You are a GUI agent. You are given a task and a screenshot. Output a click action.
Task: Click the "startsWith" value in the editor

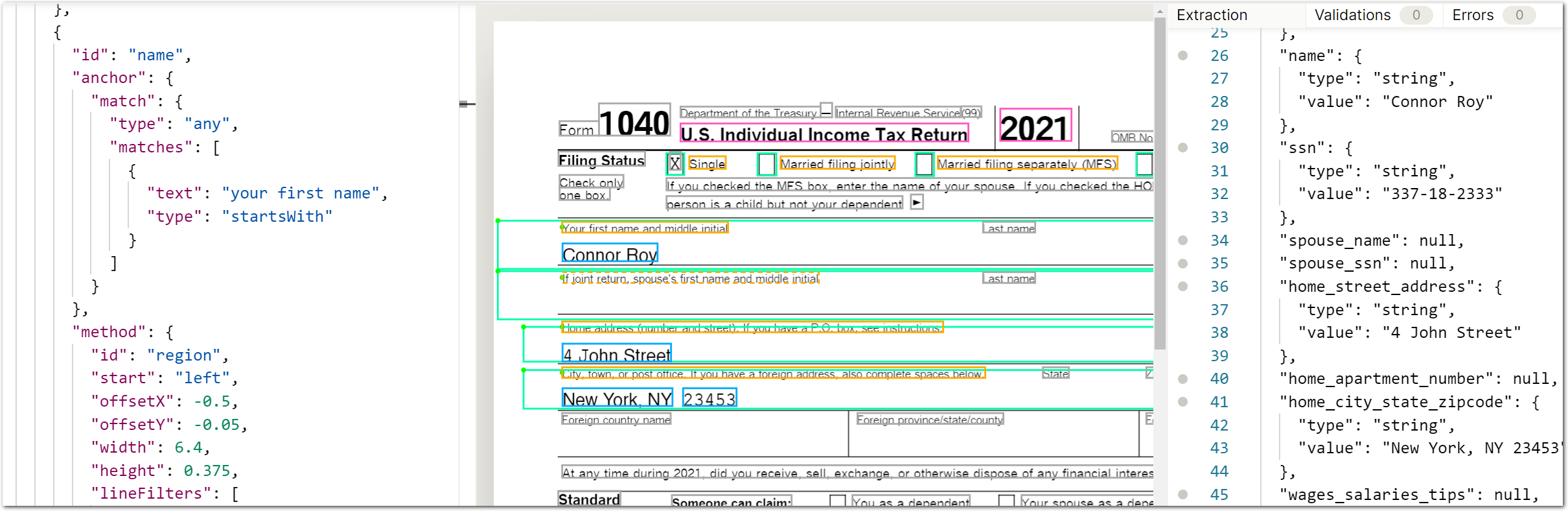click(277, 217)
